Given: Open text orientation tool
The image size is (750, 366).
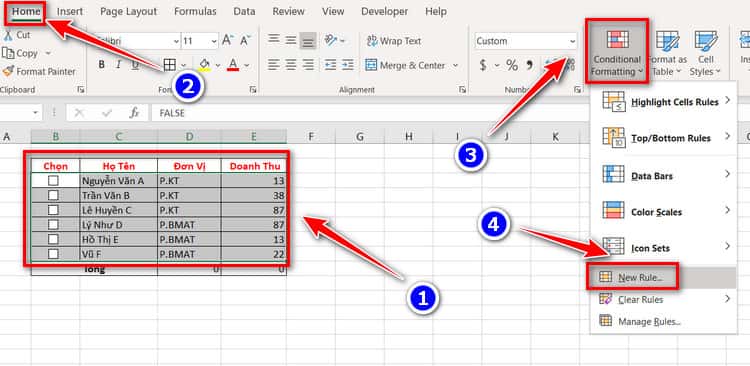Looking at the screenshot, I should click(331, 40).
